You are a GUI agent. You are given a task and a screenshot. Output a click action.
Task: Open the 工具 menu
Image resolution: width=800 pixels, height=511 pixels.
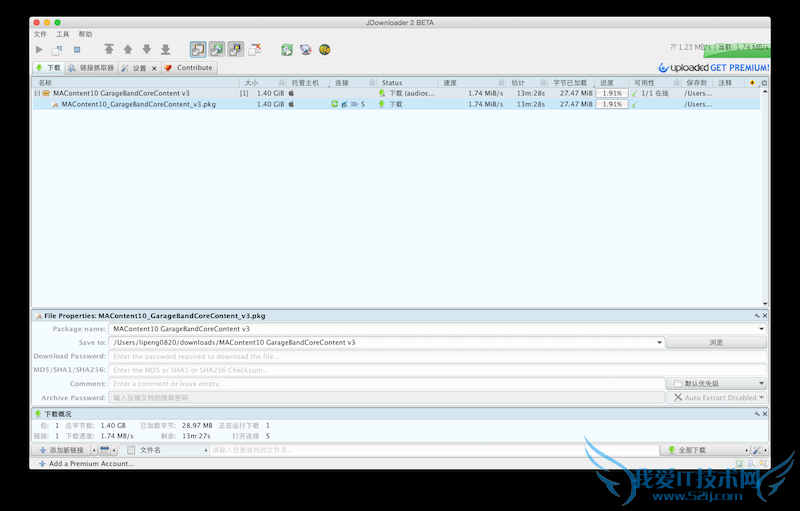tap(62, 34)
